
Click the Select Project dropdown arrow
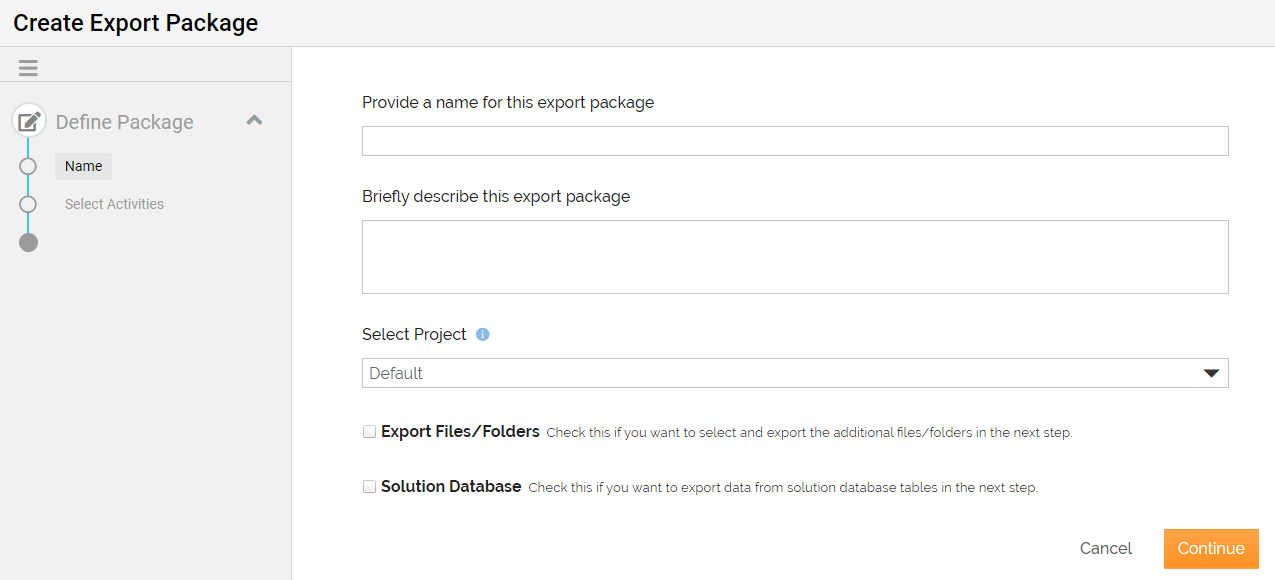click(x=1211, y=373)
